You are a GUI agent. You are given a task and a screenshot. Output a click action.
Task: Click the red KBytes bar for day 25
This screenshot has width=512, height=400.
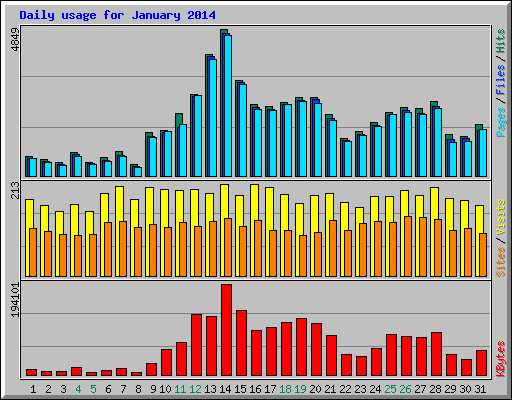point(392,355)
